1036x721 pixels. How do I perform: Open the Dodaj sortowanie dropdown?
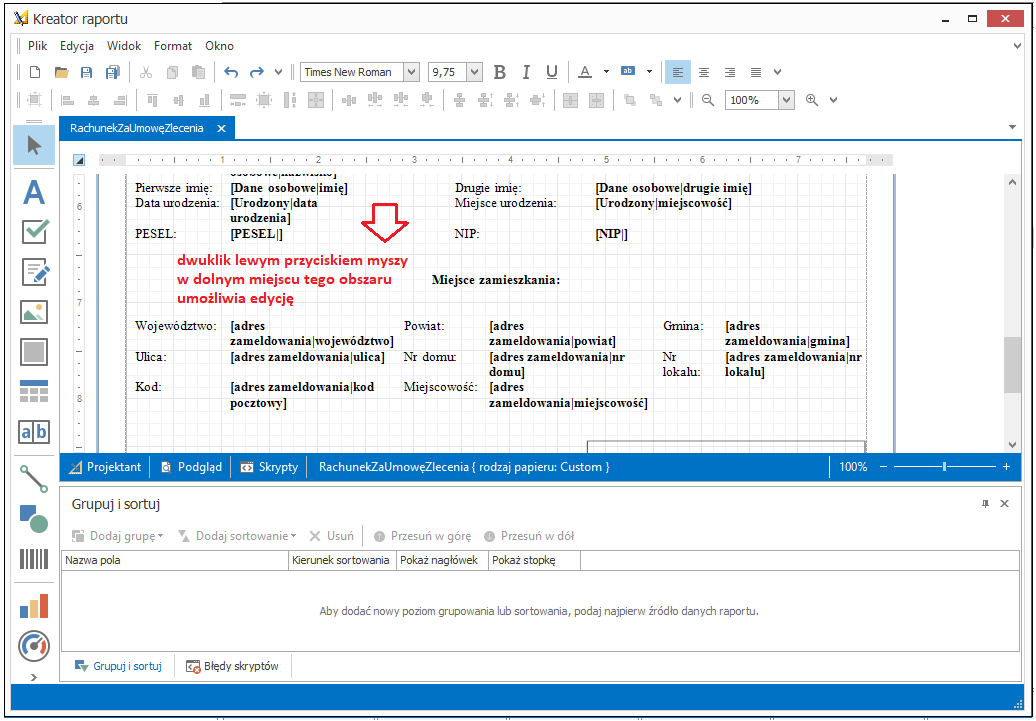pos(237,536)
